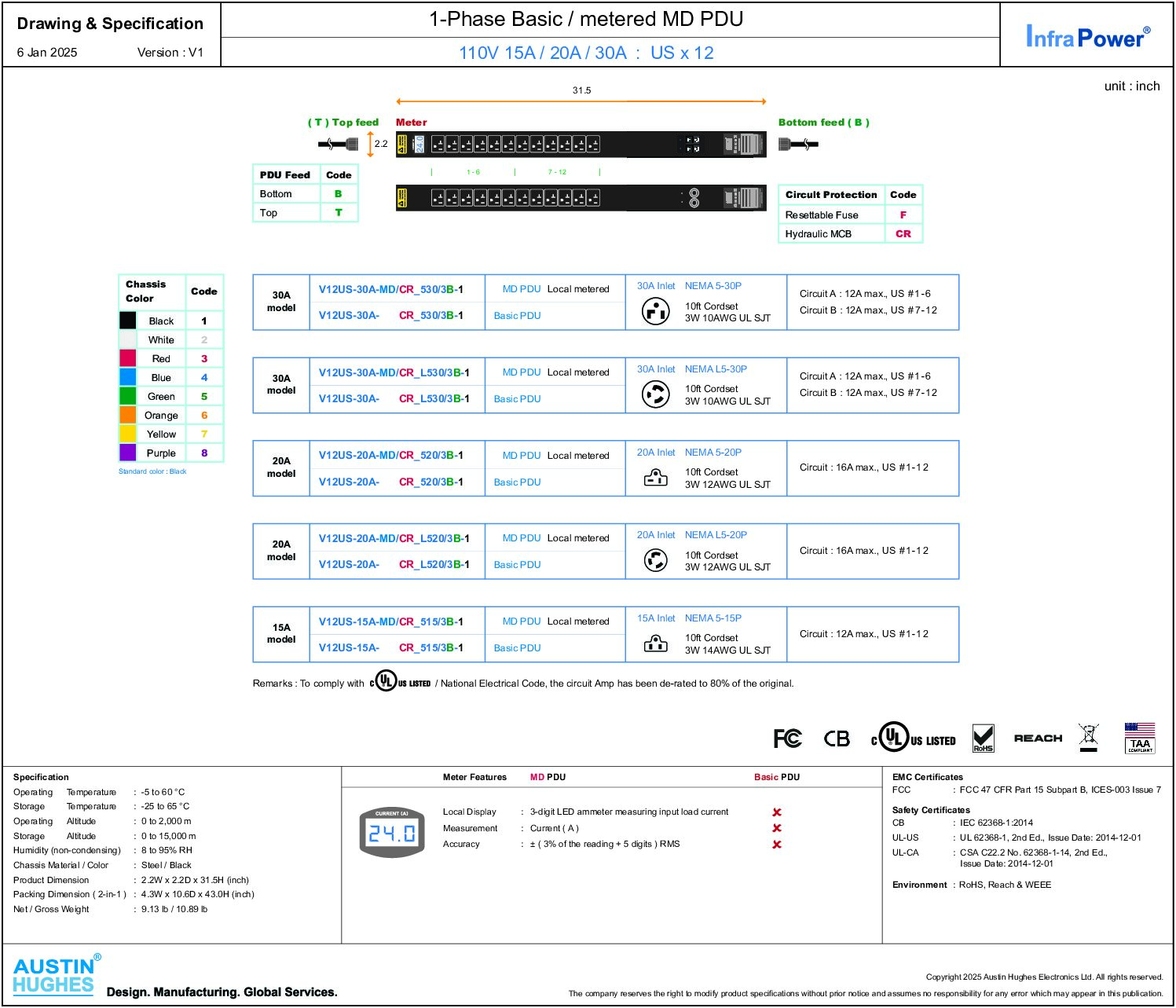The height and width of the screenshot is (1008, 1176).
Task: Select the Orange chassis color swatch
Action: pyautogui.click(x=128, y=415)
